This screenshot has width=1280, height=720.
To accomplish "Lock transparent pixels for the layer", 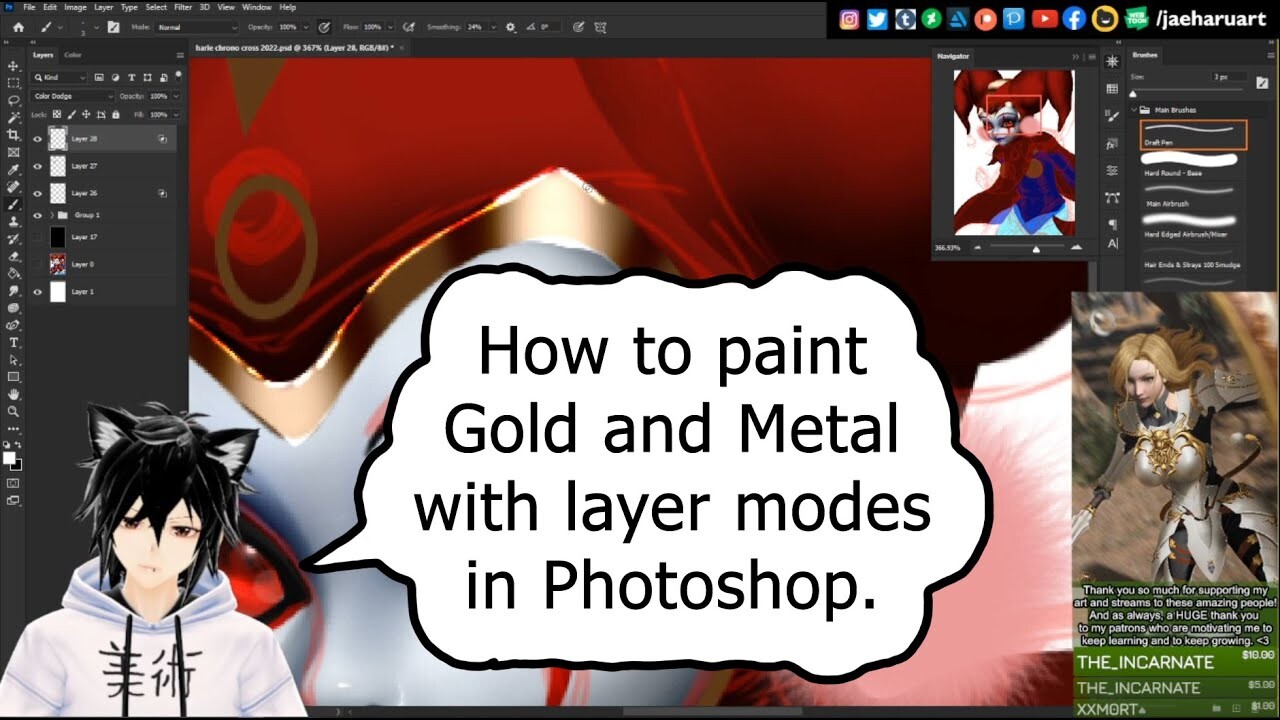I will click(56, 114).
